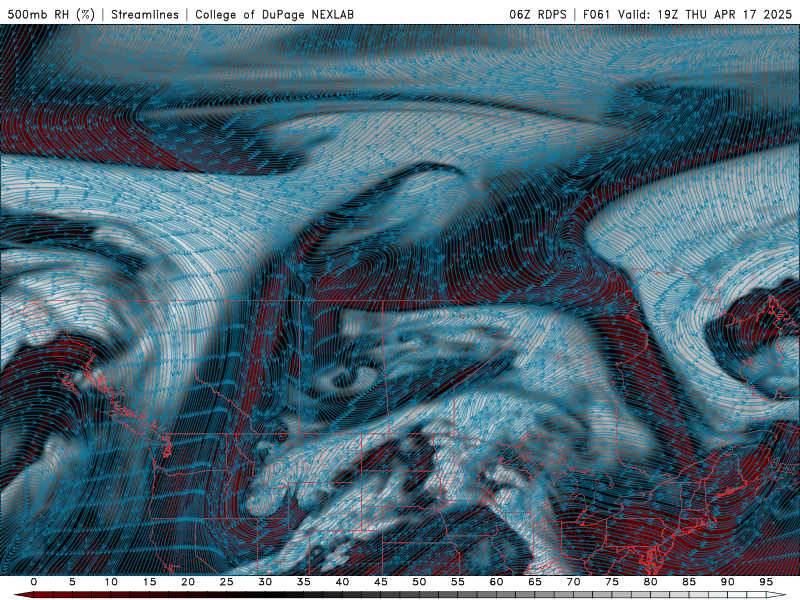Image resolution: width=800 pixels, height=600 pixels.
Task: Click the "10" label on the color scale
Action: tap(111, 582)
